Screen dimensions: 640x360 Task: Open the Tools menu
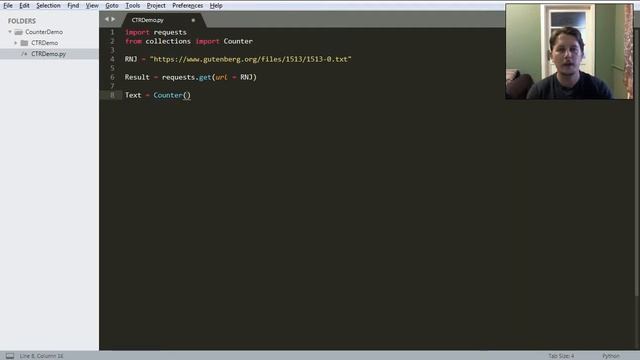pyautogui.click(x=133, y=6)
